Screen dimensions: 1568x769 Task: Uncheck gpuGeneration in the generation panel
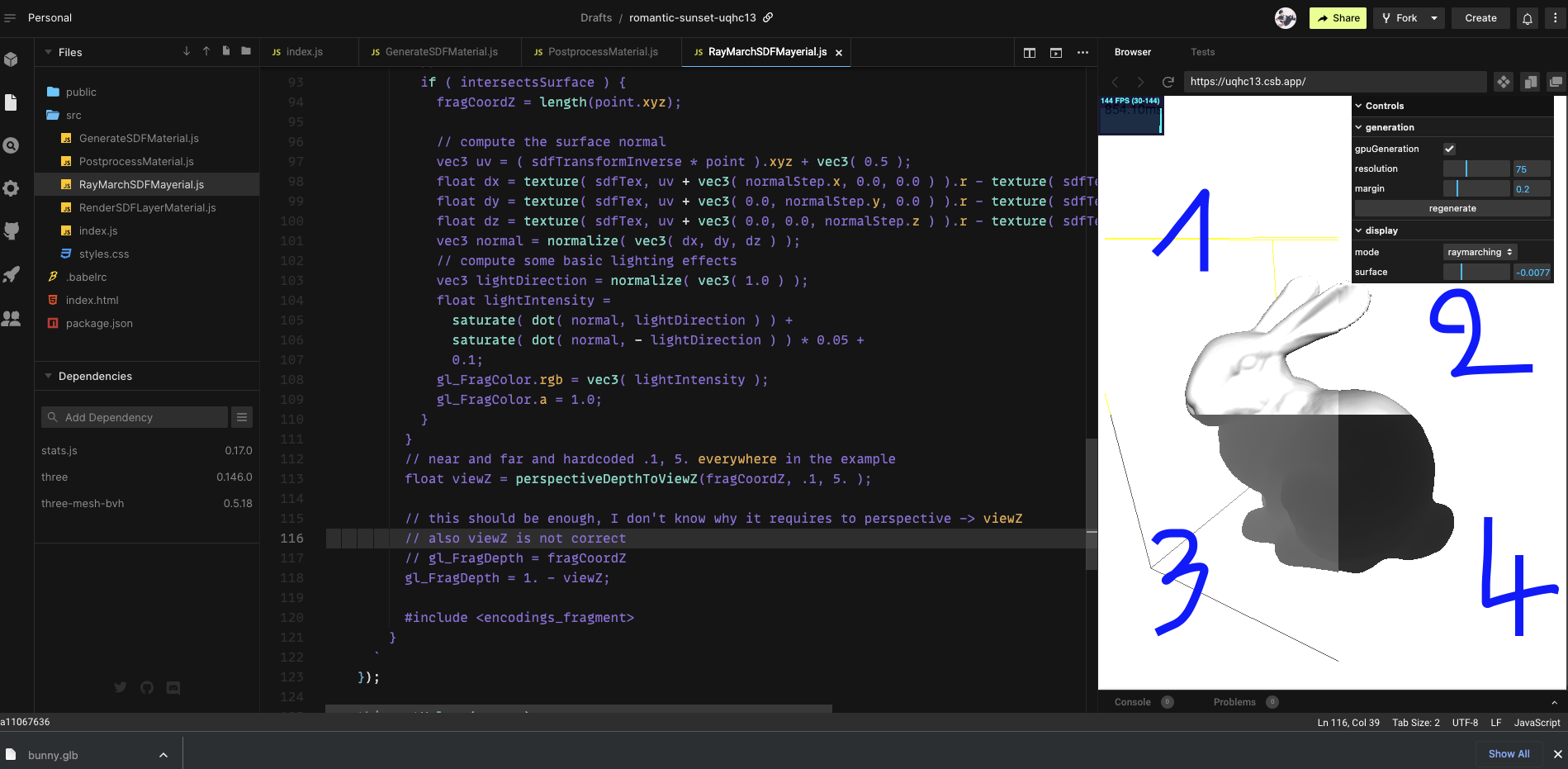pos(1449,149)
